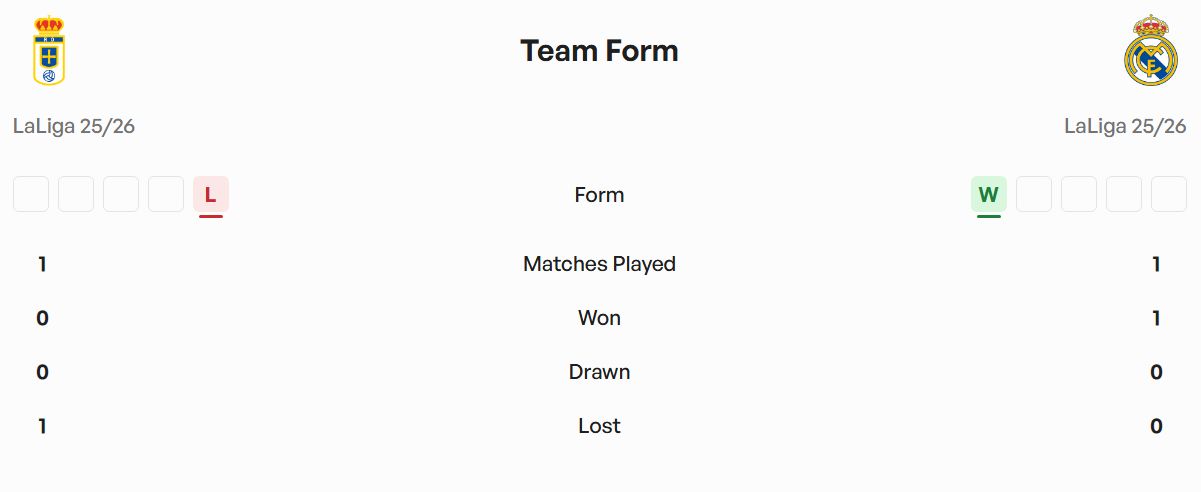The height and width of the screenshot is (492, 1201).
Task: Select the Matches Played stat label
Action: [x=599, y=264]
